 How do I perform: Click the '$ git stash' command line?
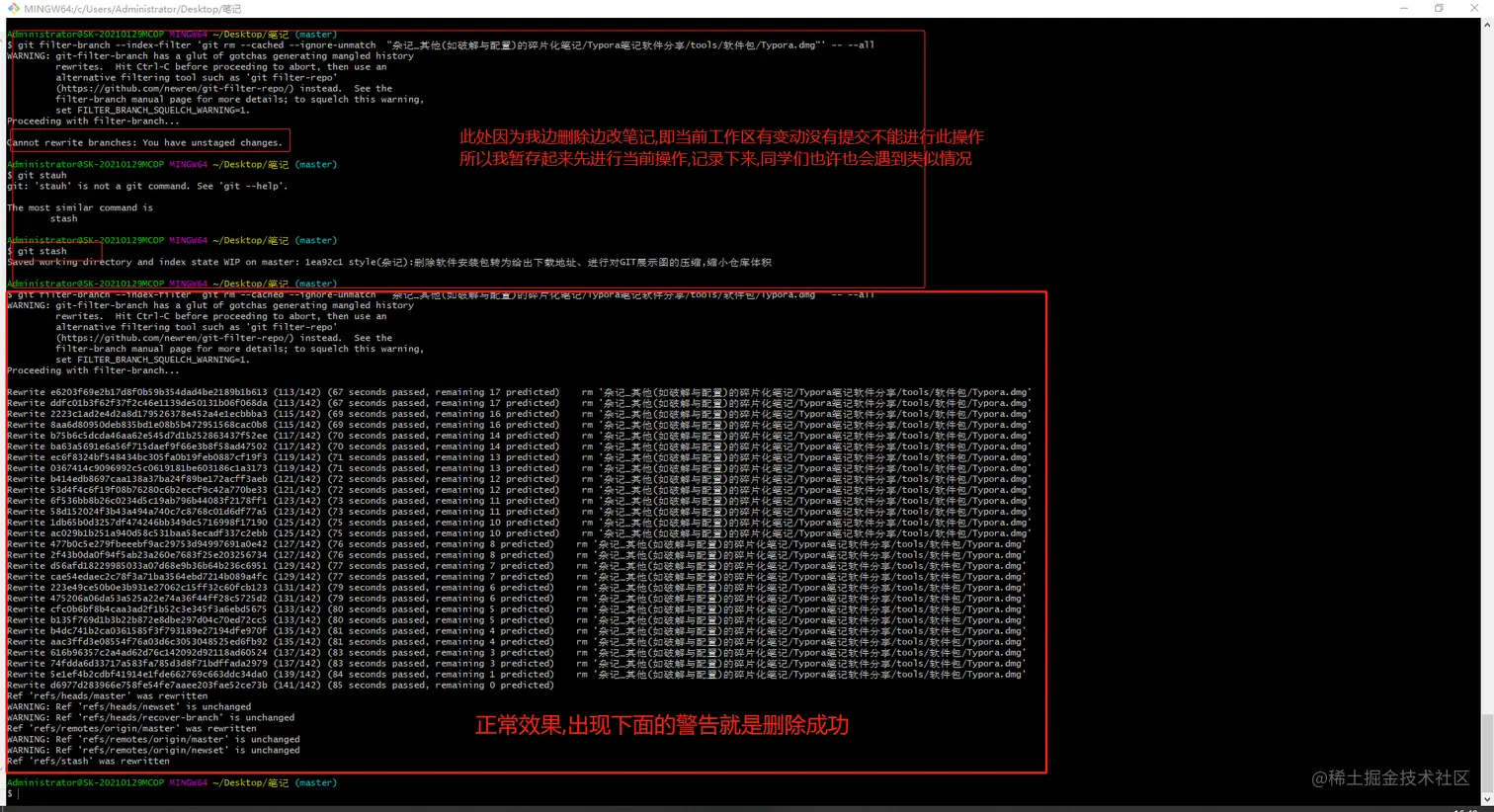tap(38, 251)
